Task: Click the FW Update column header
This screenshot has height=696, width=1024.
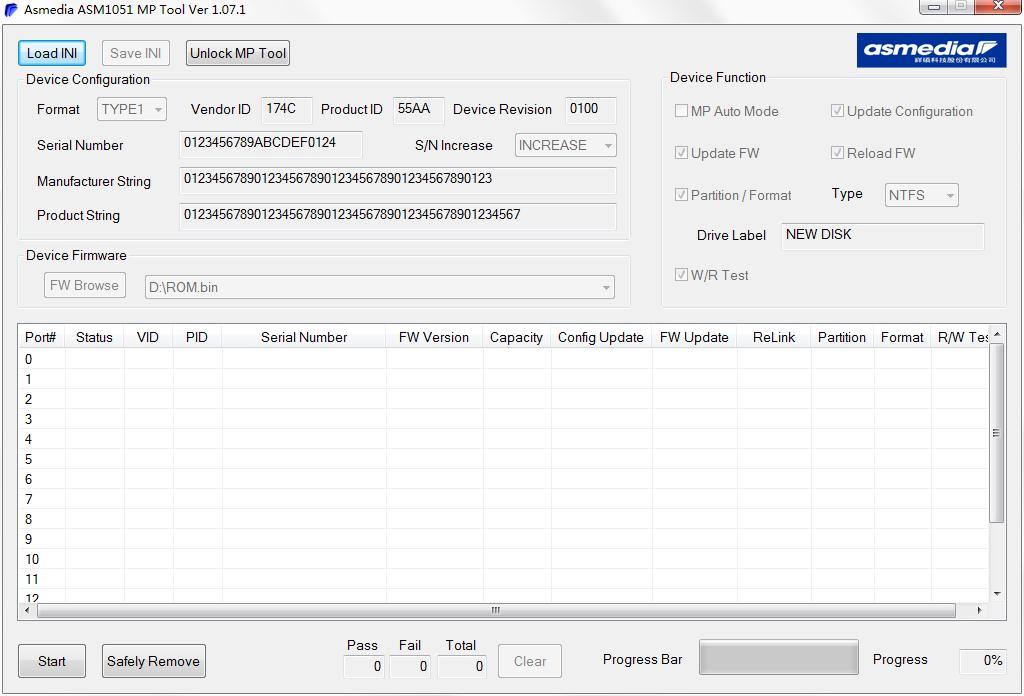Action: click(694, 338)
